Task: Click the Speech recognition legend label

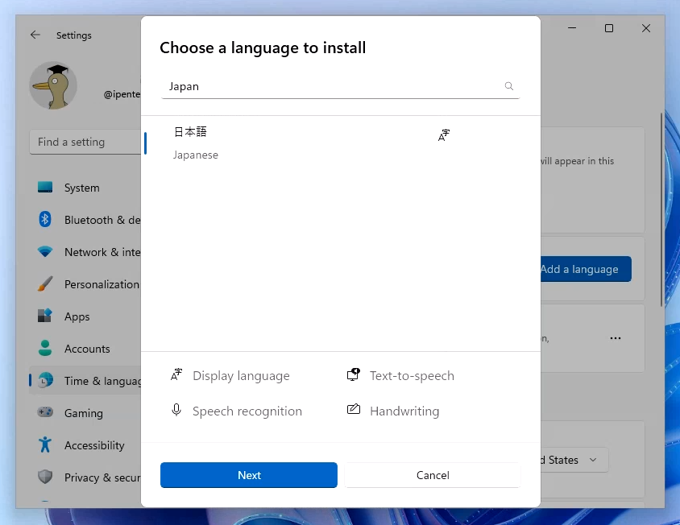Action: (247, 411)
